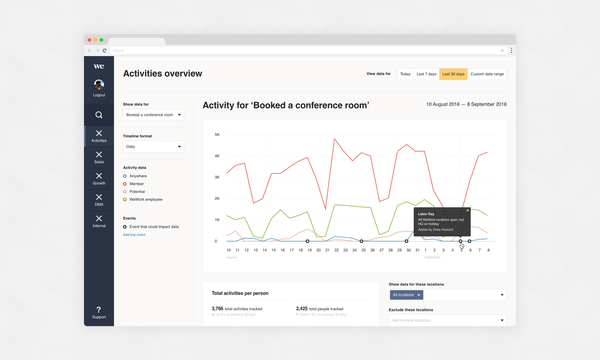Reload the page in the browser
The width and height of the screenshot is (600, 360).
coord(104,50)
